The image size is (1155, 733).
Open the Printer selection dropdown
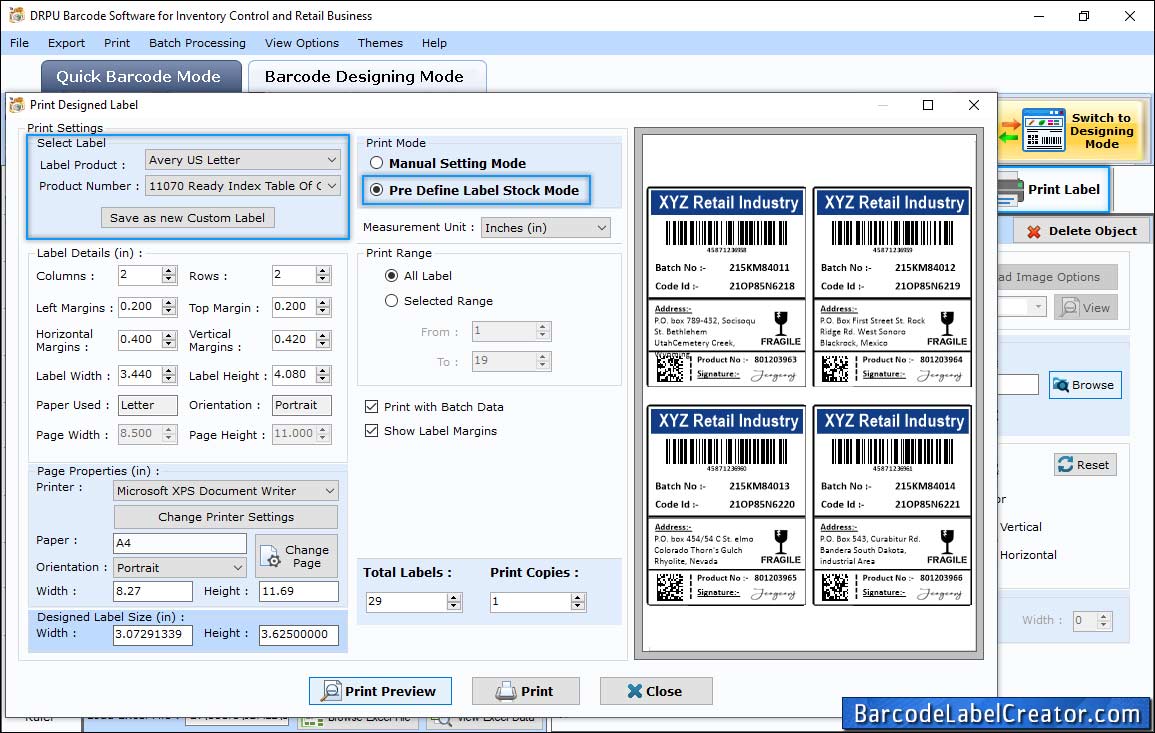(225, 491)
